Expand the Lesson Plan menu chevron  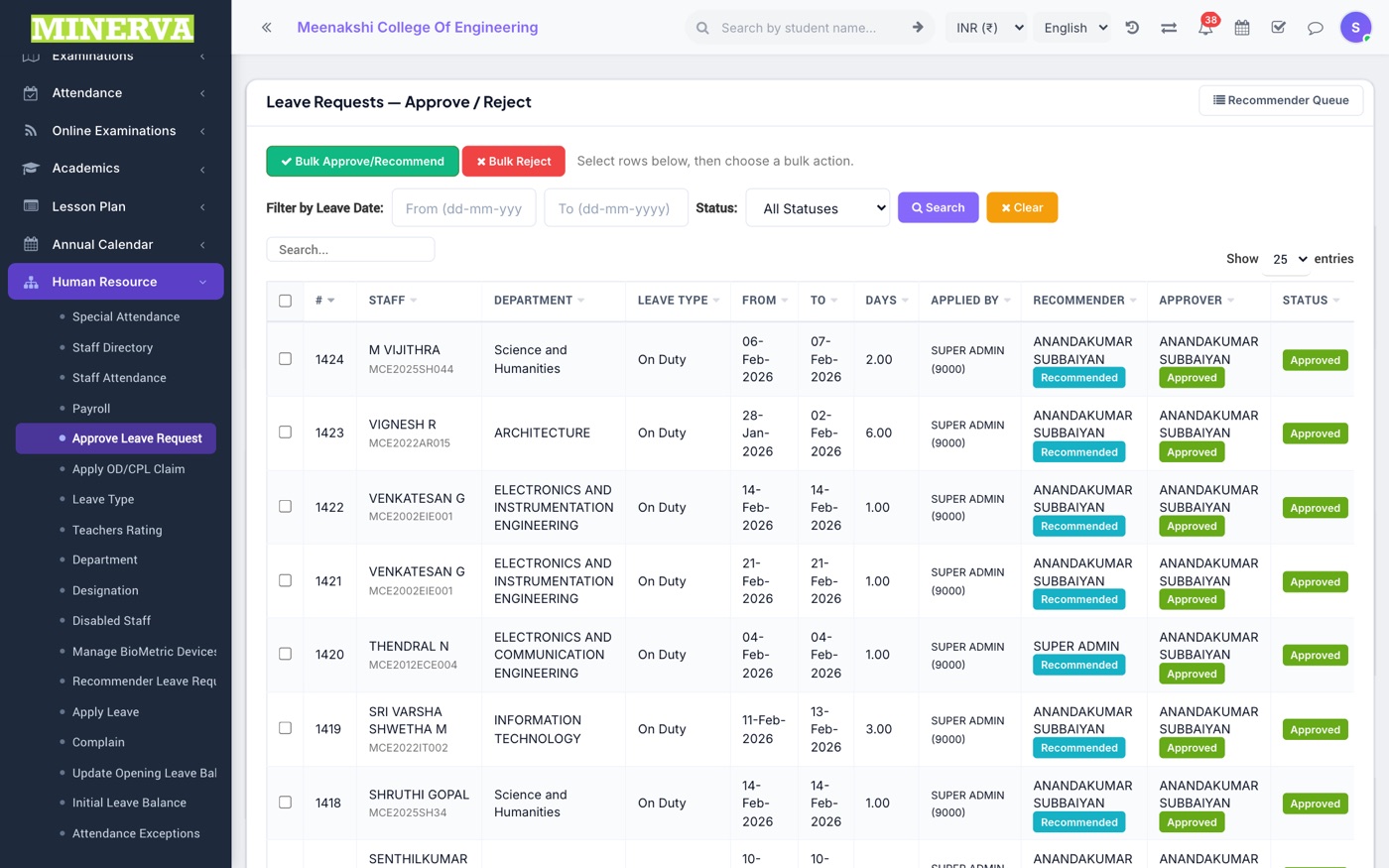pos(202,206)
